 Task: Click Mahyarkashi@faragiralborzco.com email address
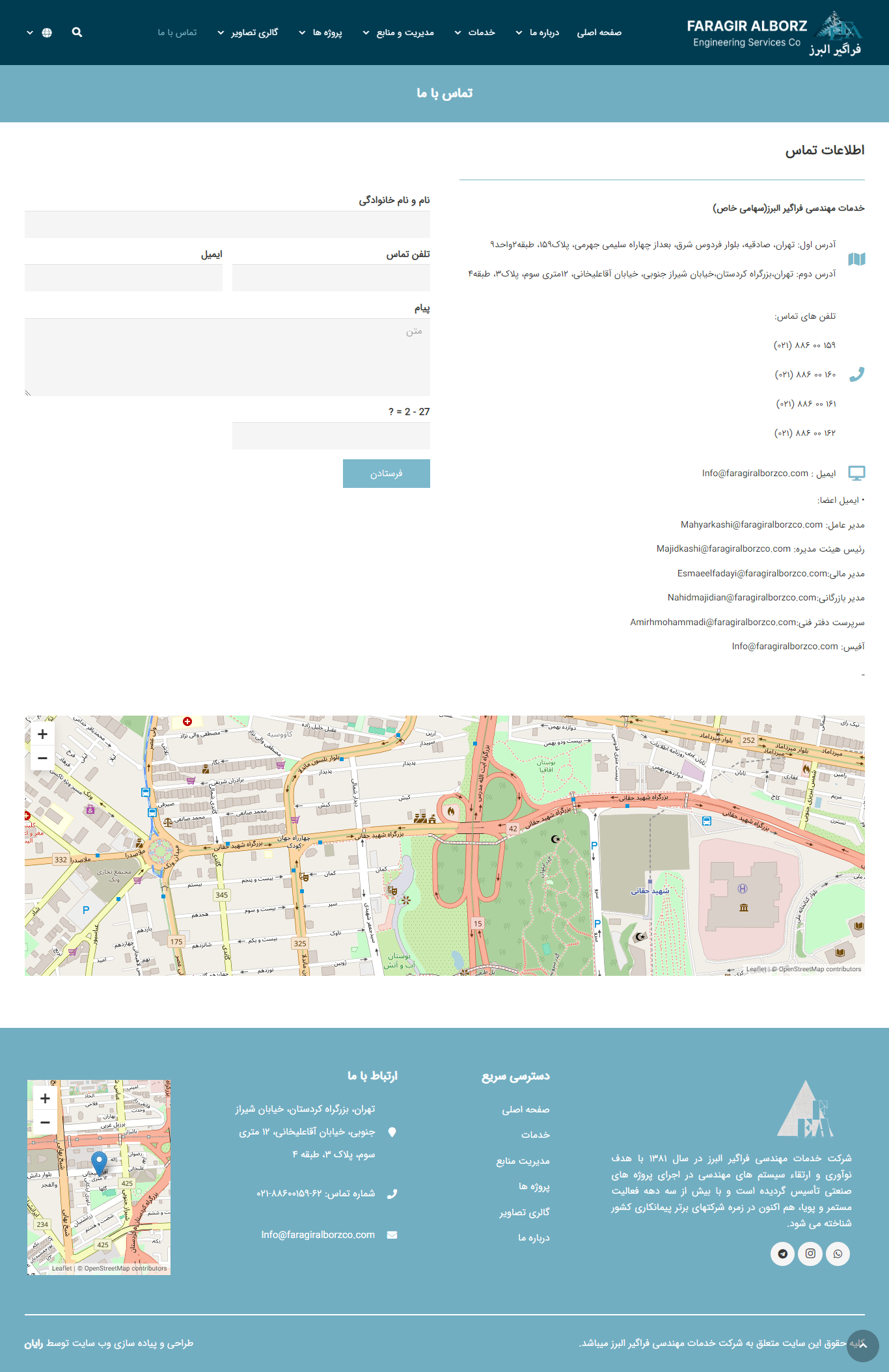point(752,525)
